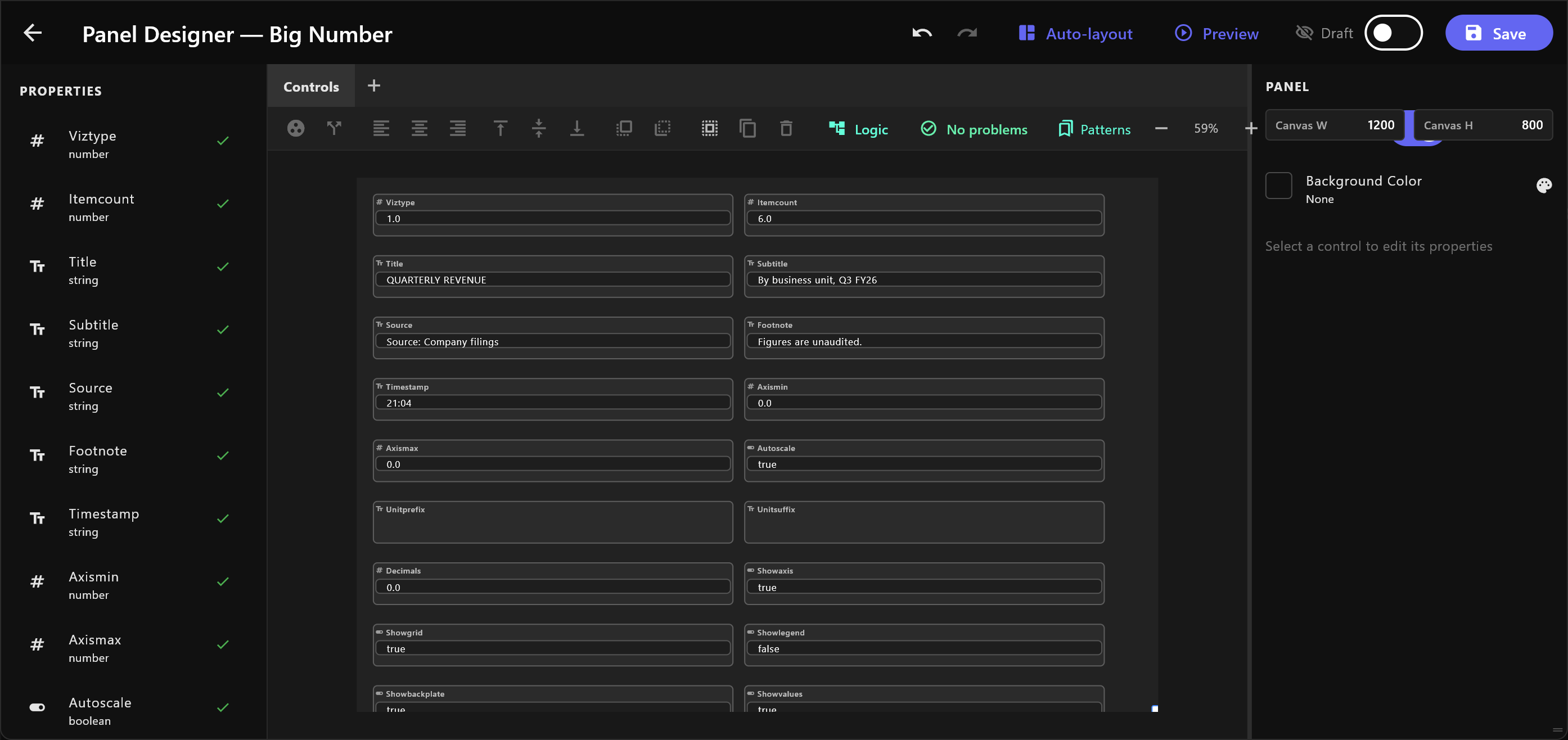Viewport: 1568px width, 740px height.
Task: Add a new tab with plus icon
Action: tap(374, 86)
